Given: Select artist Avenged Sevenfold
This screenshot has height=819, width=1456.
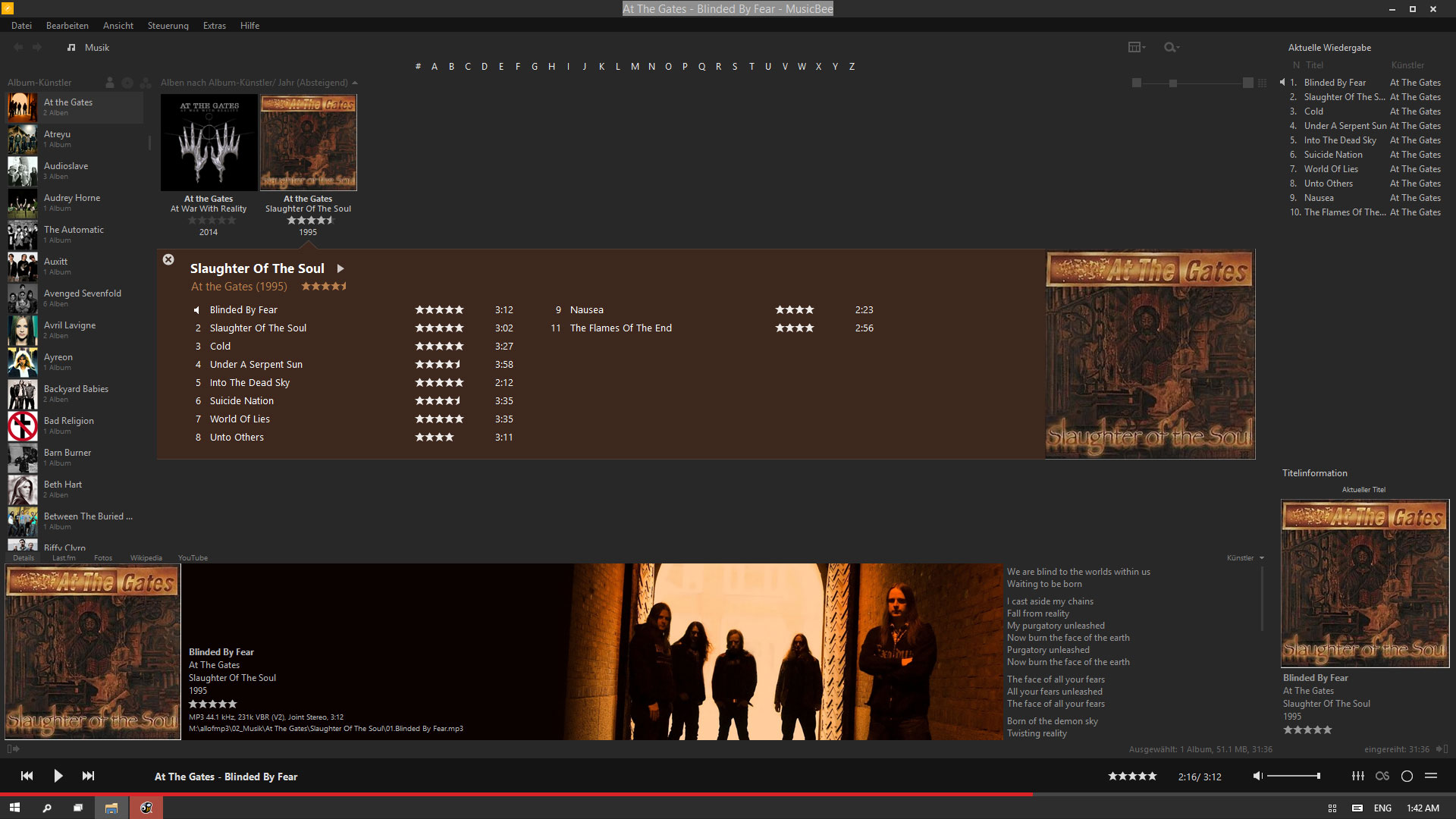Looking at the screenshot, I should [74, 299].
